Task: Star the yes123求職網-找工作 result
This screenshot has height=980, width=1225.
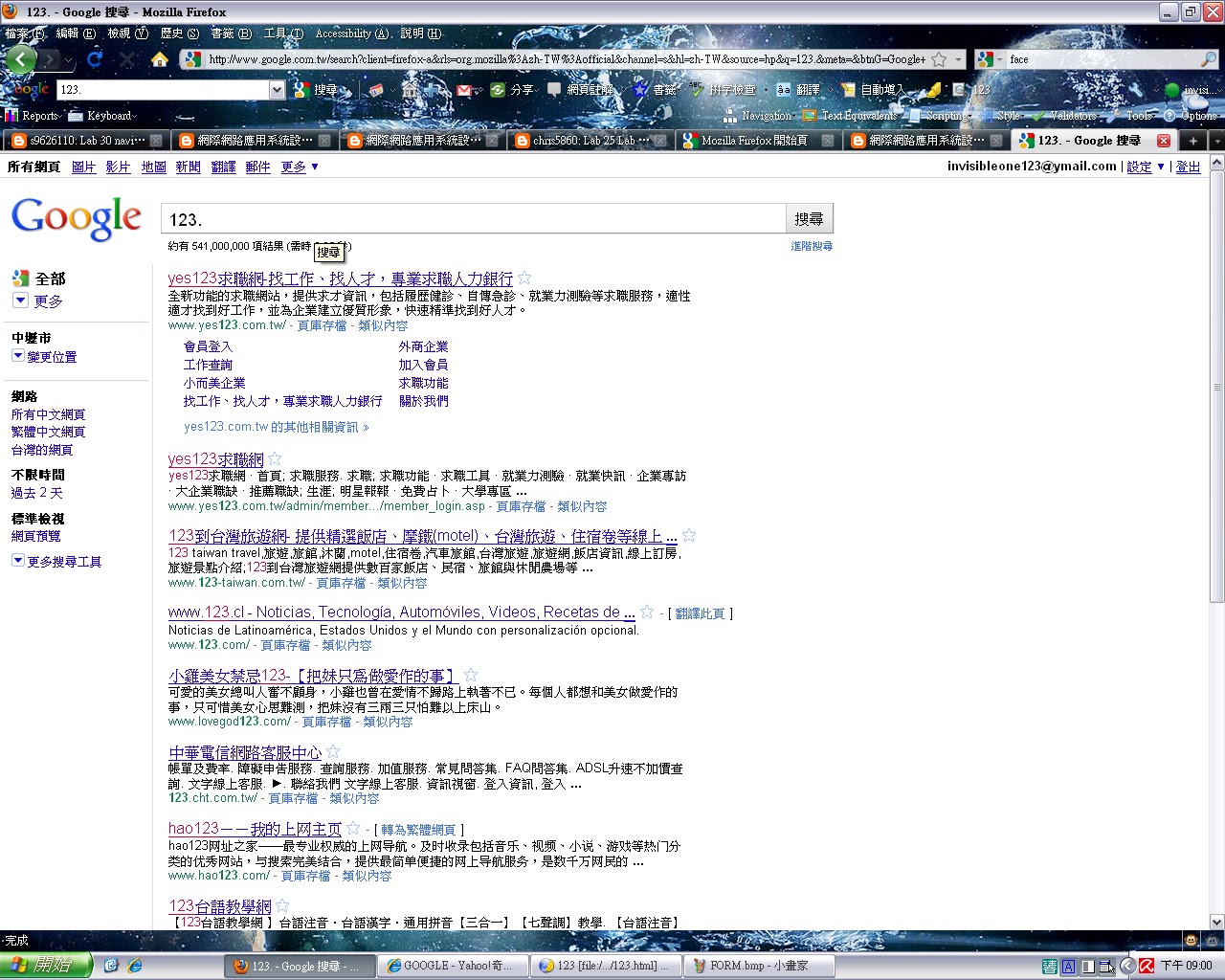Action: coord(524,278)
